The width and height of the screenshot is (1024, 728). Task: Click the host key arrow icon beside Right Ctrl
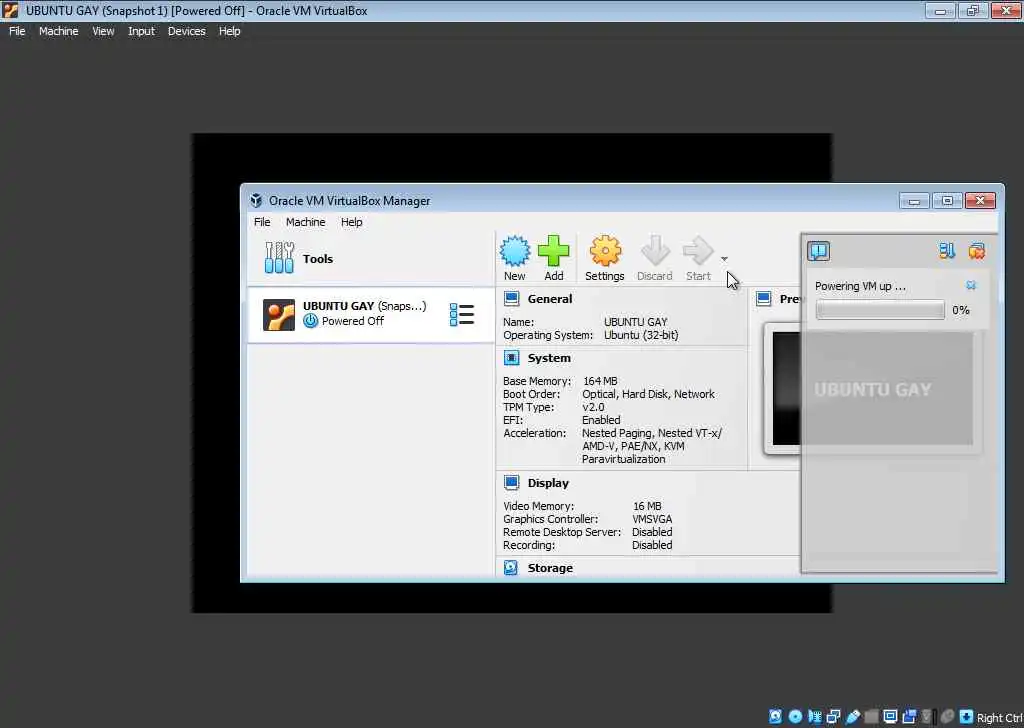[x=967, y=717]
